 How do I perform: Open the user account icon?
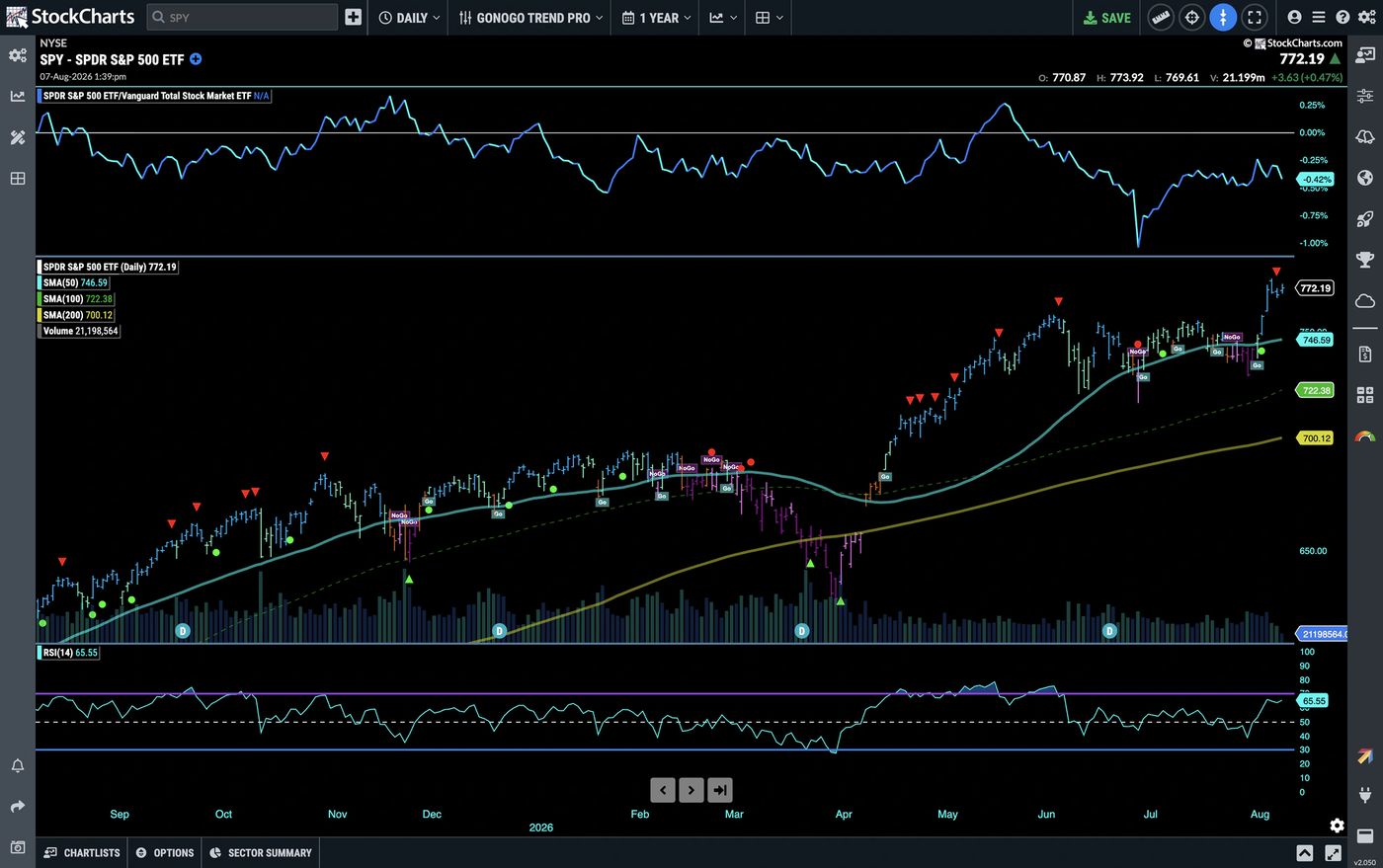1294,18
